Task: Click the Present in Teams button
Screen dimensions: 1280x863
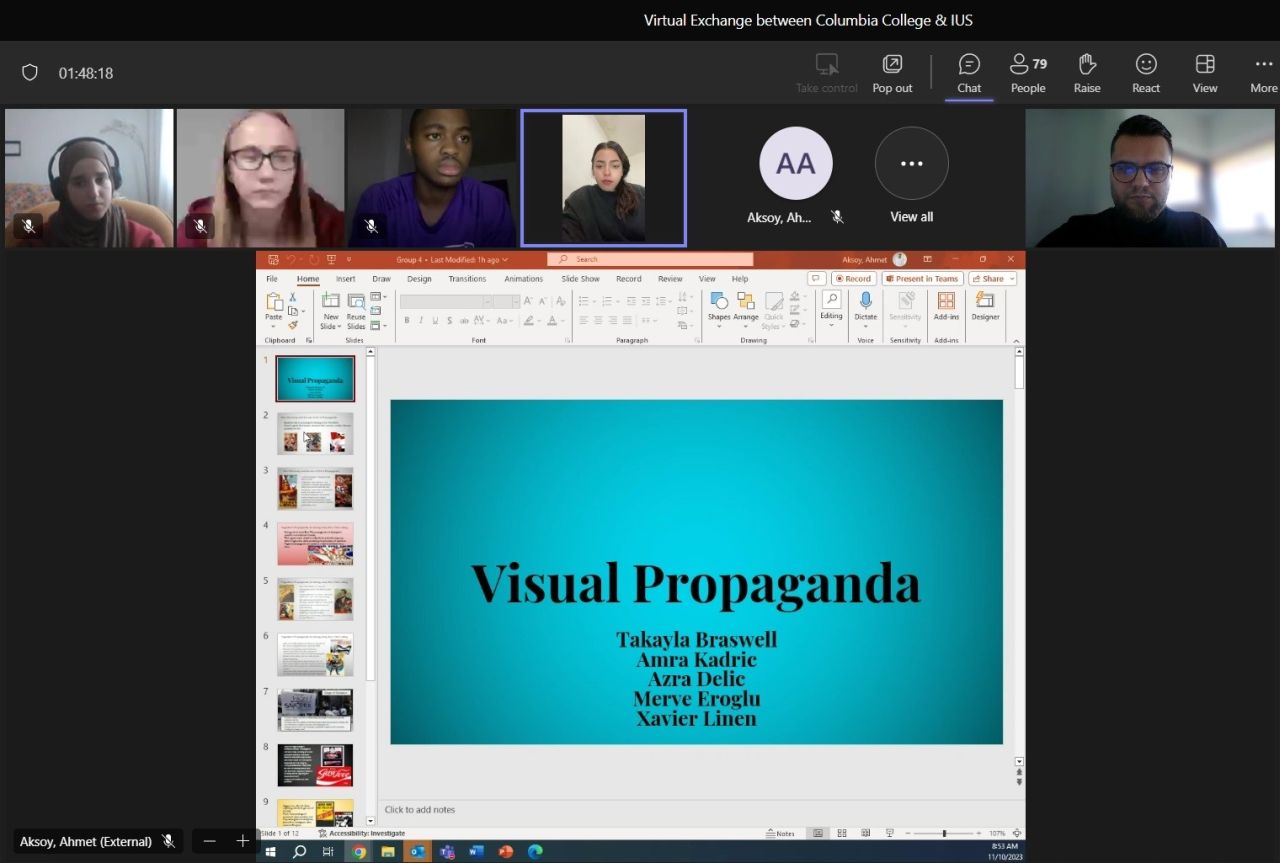Action: 921,279
